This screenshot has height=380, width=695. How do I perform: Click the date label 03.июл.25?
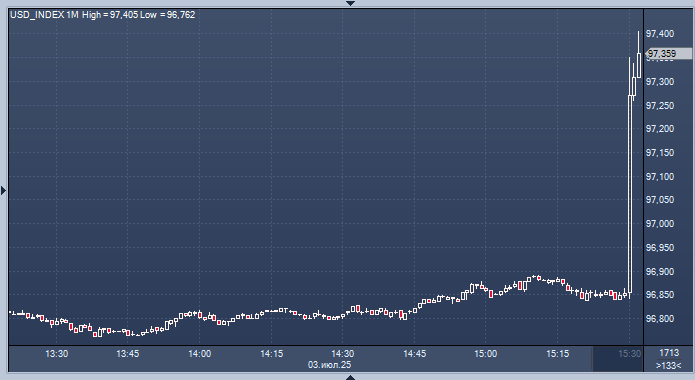(329, 365)
